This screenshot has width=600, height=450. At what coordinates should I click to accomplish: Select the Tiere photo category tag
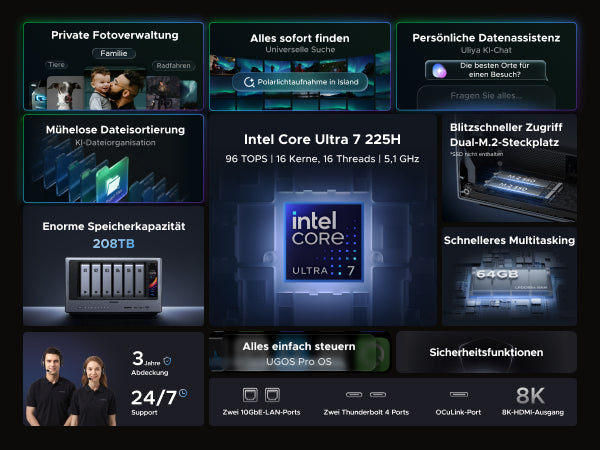(56, 65)
